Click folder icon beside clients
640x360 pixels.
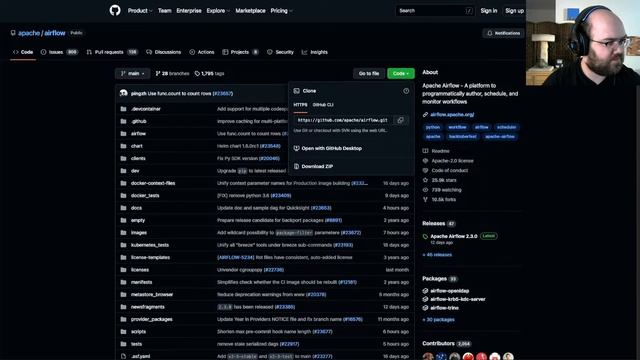click(123, 158)
